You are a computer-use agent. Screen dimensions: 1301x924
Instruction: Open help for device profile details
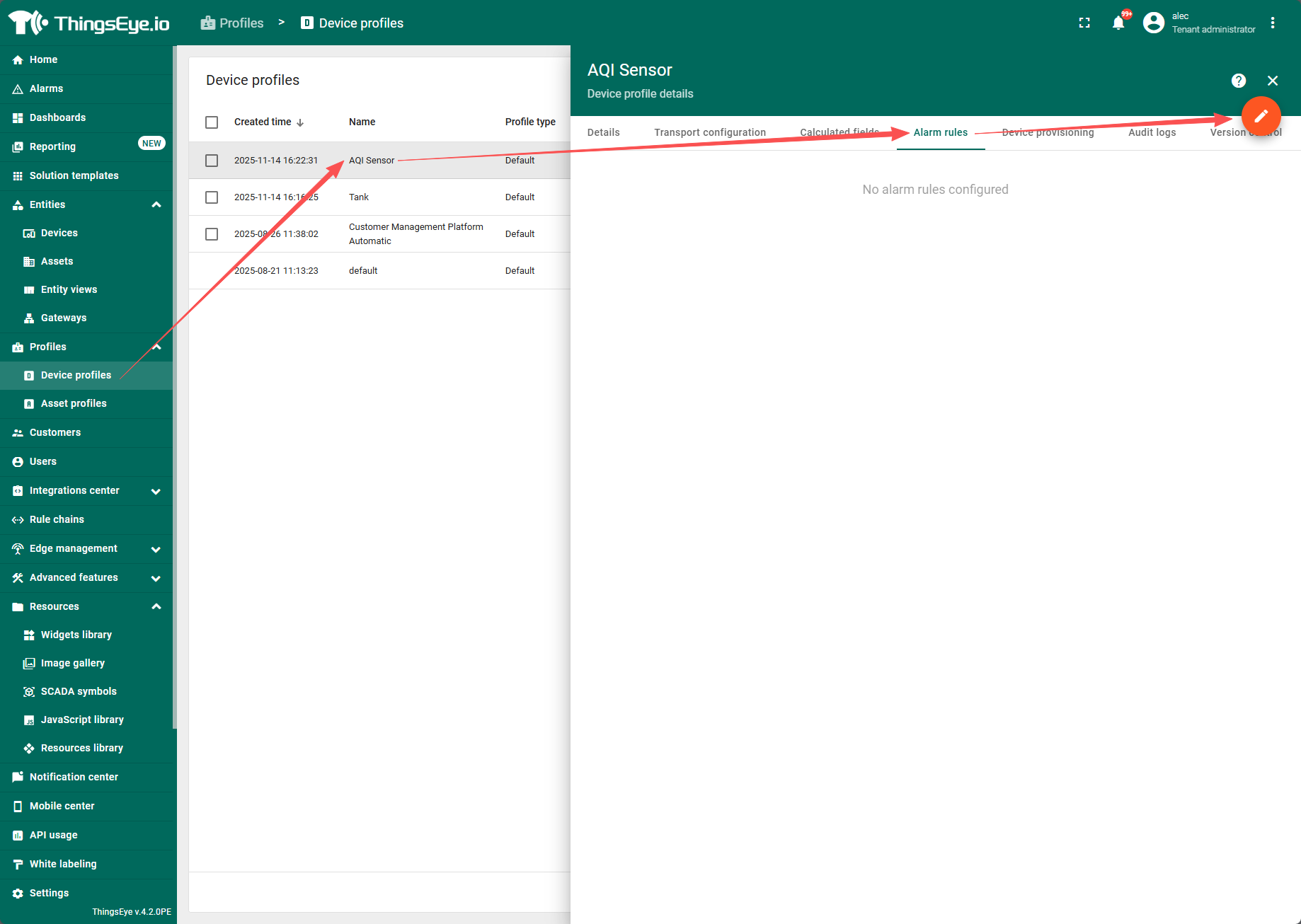(1238, 81)
